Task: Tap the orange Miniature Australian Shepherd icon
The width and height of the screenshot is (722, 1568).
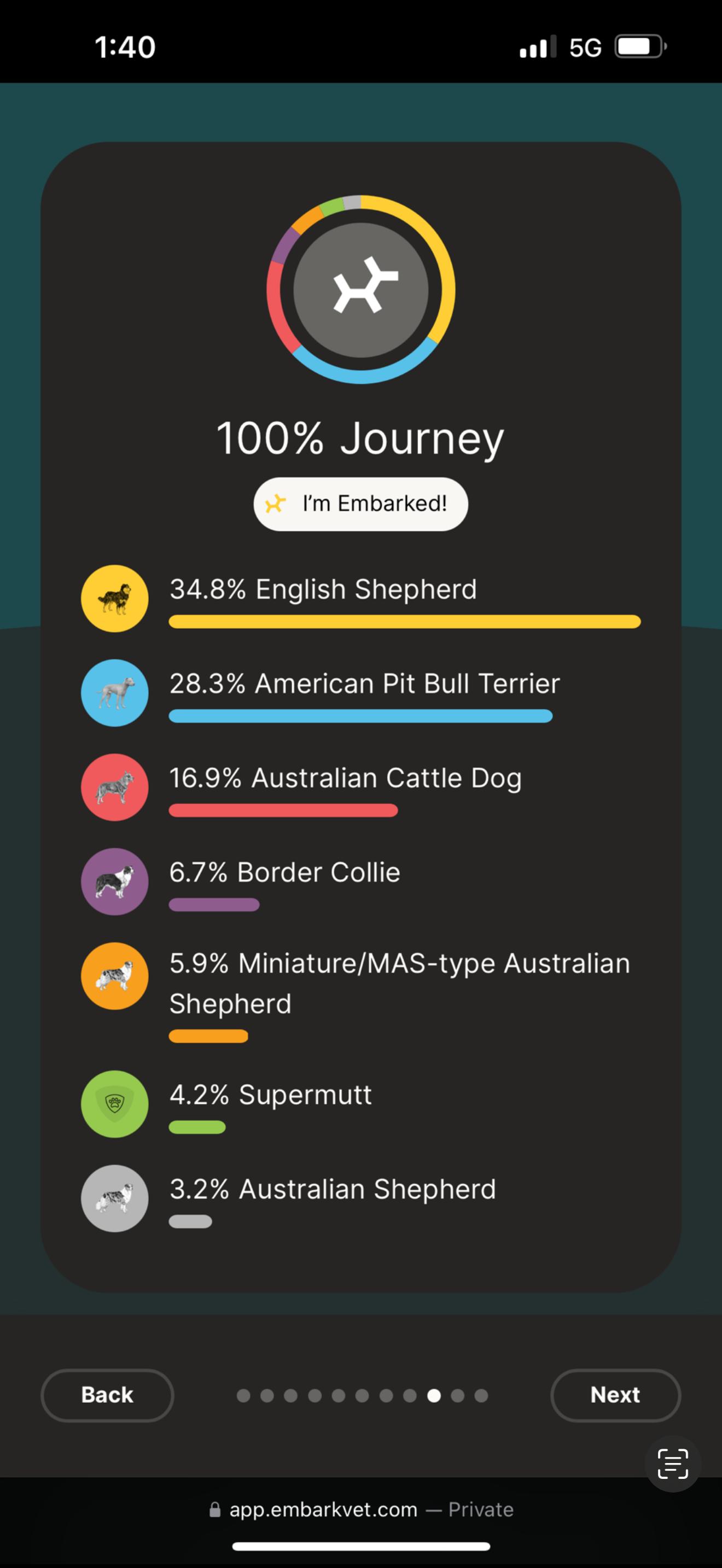Action: click(114, 976)
